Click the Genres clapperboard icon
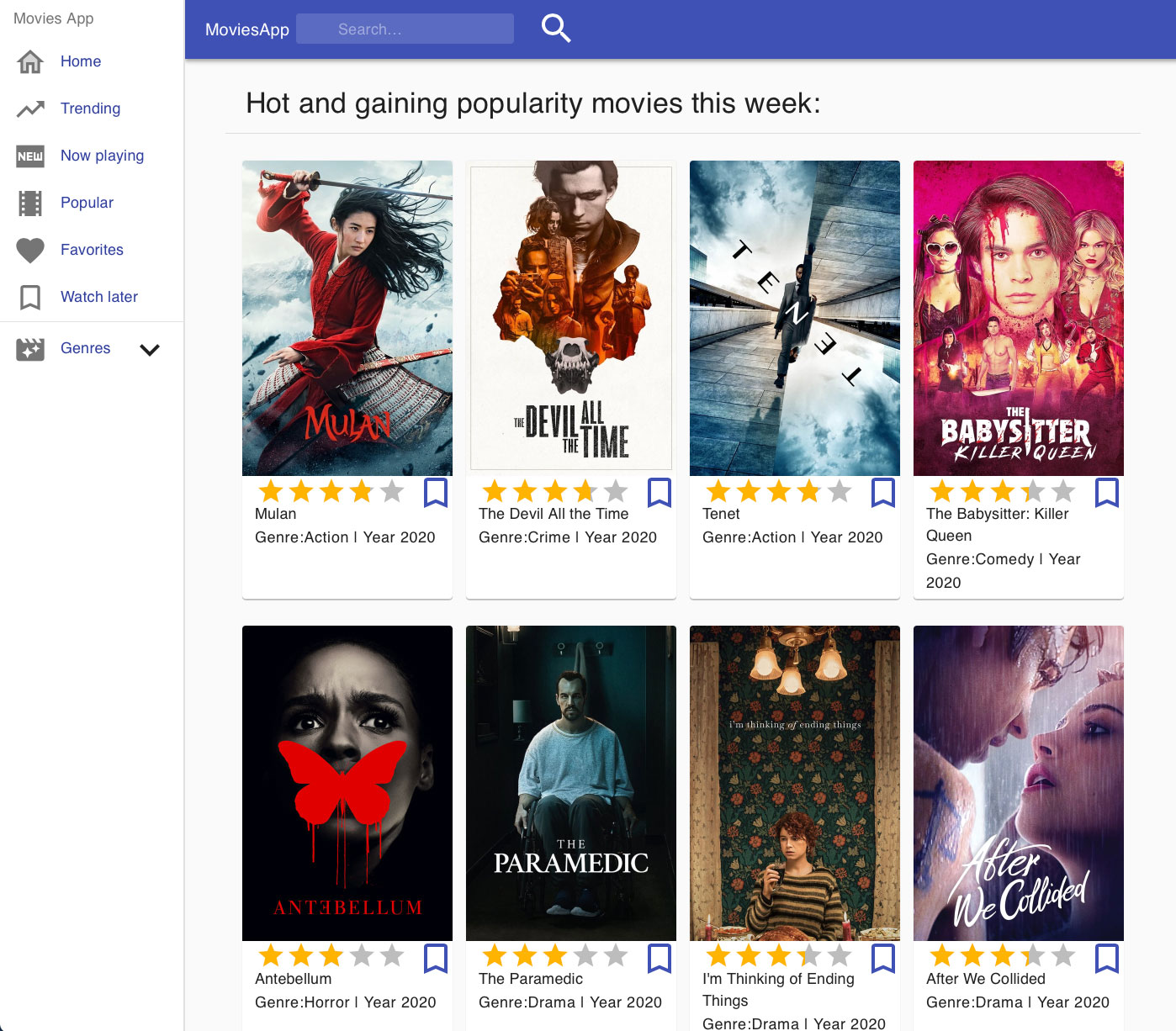The image size is (1176, 1031). 30,349
